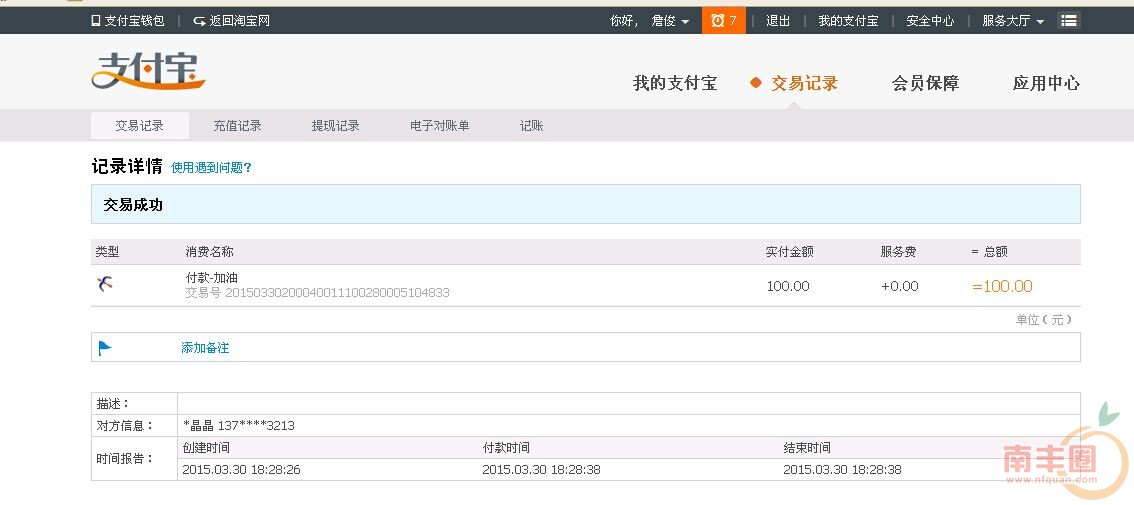Select the 交易记录 main navigation tab

(804, 84)
